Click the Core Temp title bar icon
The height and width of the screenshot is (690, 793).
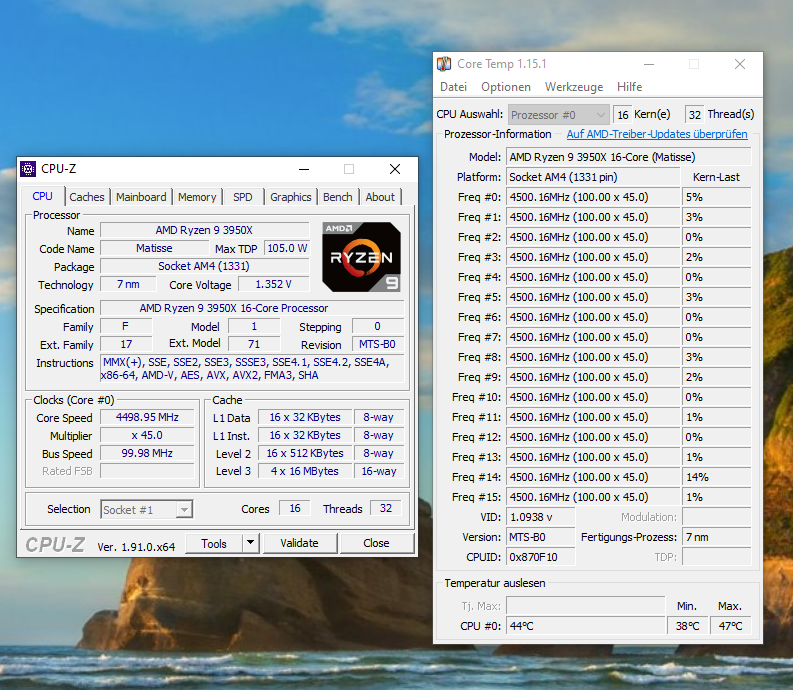[444, 64]
